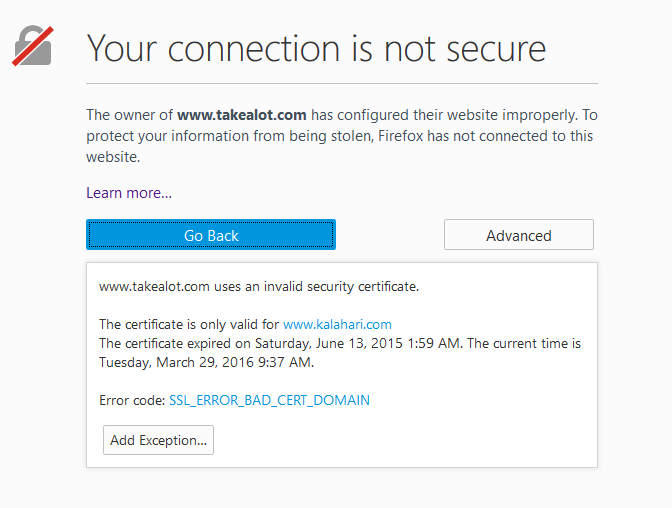
Task: Click the 'Error code:' label
Action: pyautogui.click(x=132, y=400)
